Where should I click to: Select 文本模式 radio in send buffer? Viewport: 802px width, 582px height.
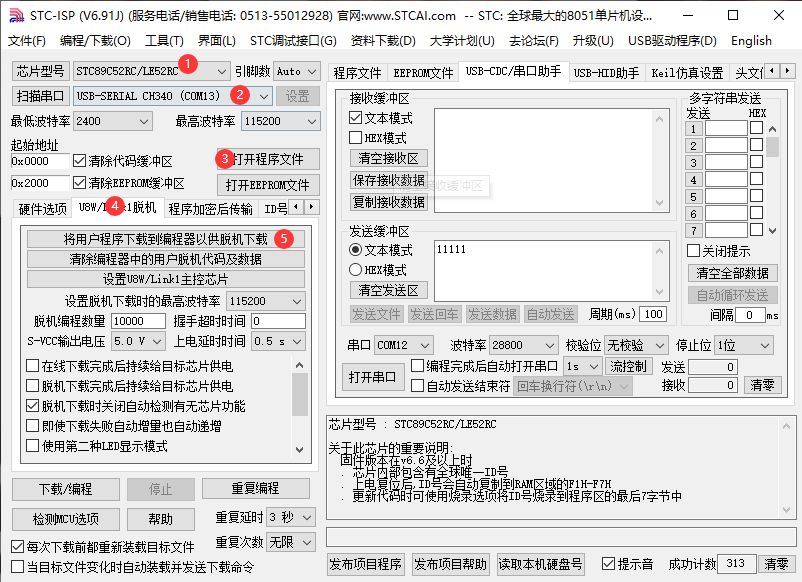(355, 250)
